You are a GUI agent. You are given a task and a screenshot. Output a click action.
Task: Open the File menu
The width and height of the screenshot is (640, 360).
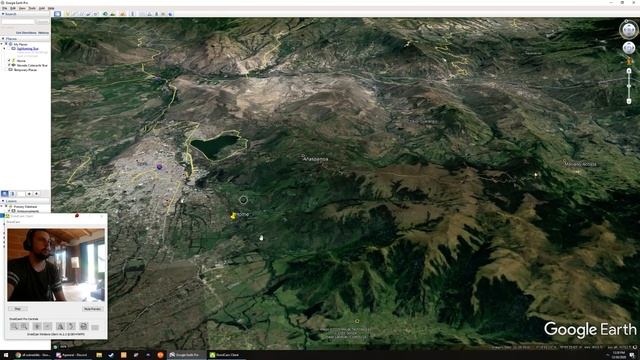tap(4, 8)
